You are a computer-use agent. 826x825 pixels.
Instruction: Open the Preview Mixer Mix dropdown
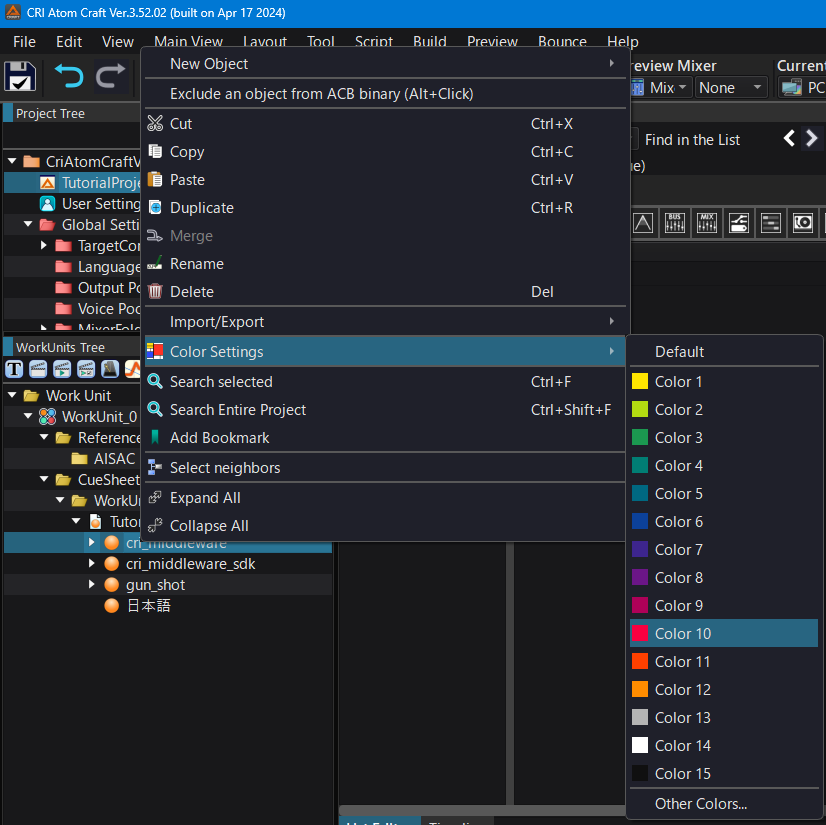coord(661,88)
